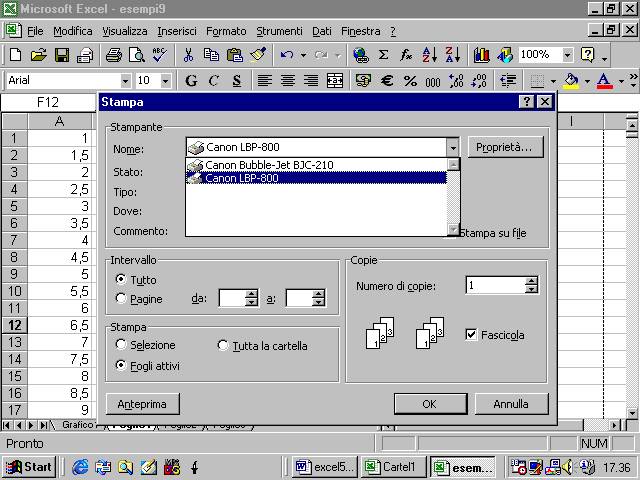Image resolution: width=640 pixels, height=480 pixels.
Task: Launch Internet Explorer from quick launch
Action: point(81,467)
